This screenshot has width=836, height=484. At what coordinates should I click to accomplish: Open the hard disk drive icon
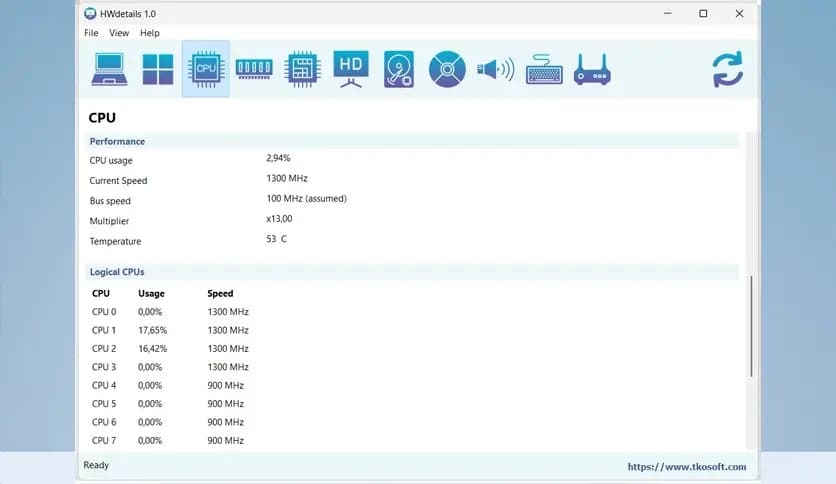399,69
